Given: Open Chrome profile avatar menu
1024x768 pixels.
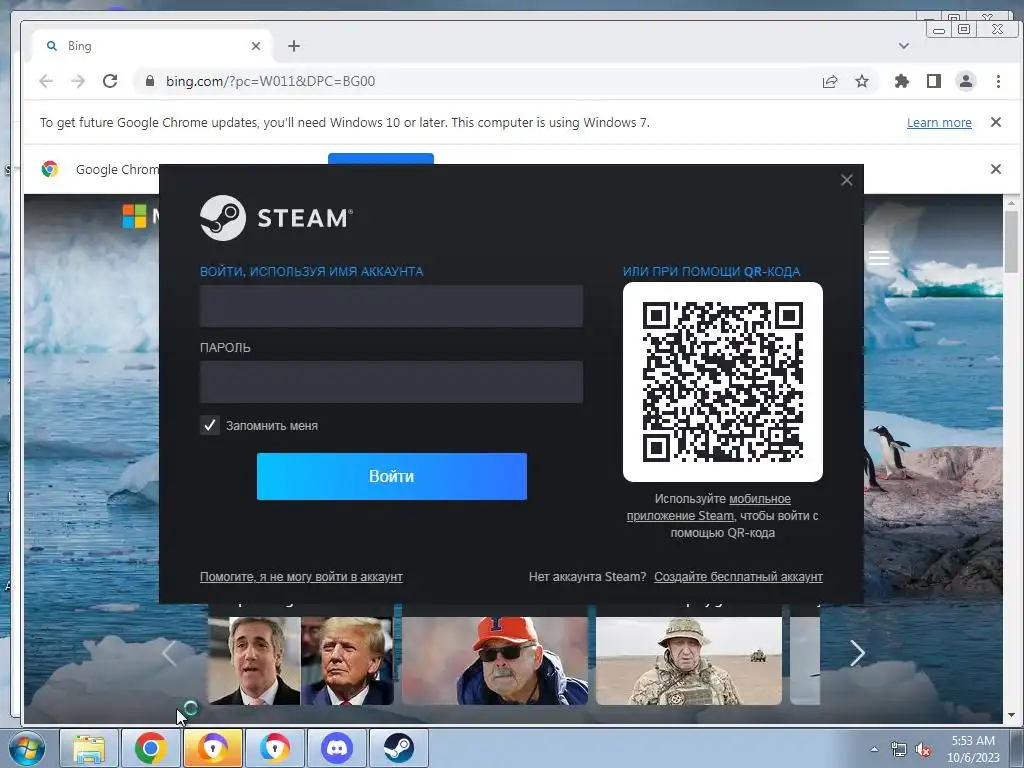Looking at the screenshot, I should coord(966,81).
